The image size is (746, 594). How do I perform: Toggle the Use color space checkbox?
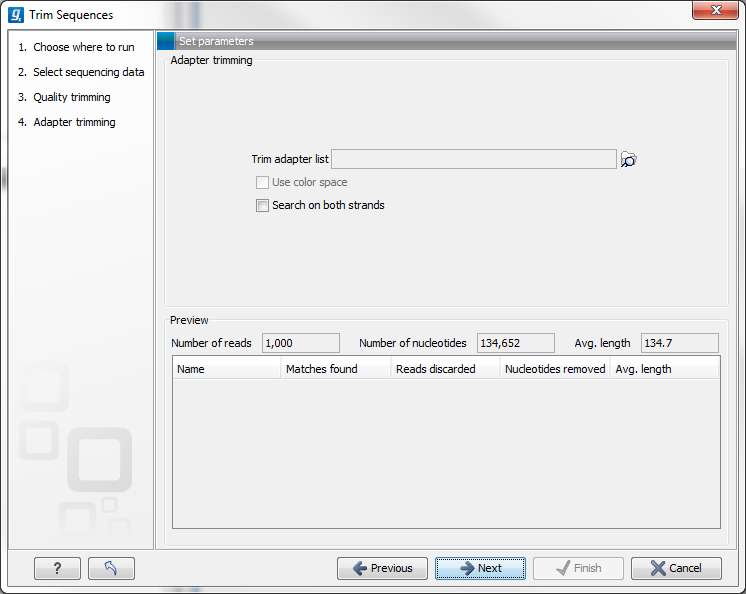(263, 183)
